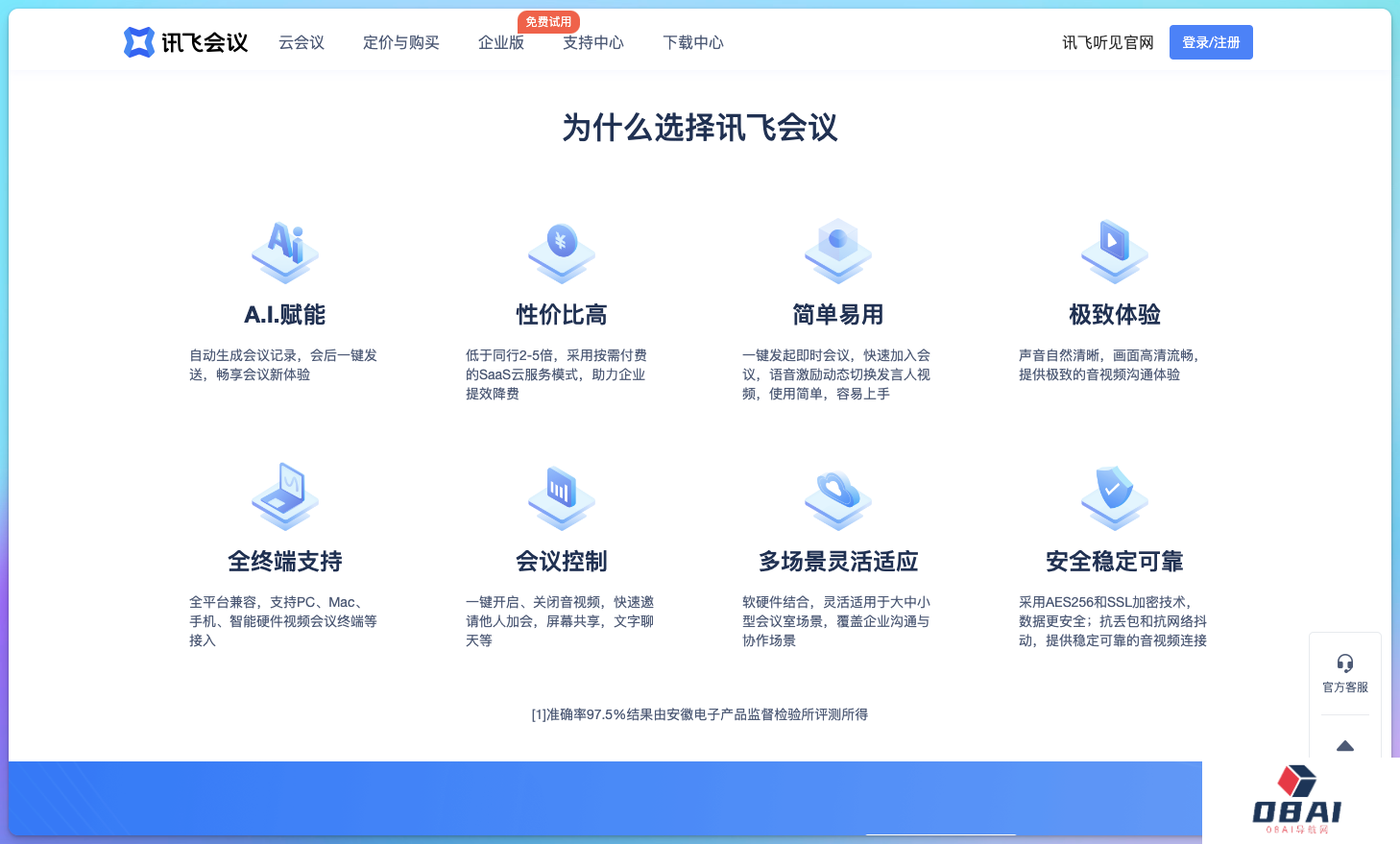1400x844 pixels.
Task: Click the description starting 全平台兼容
Action: 283,621
